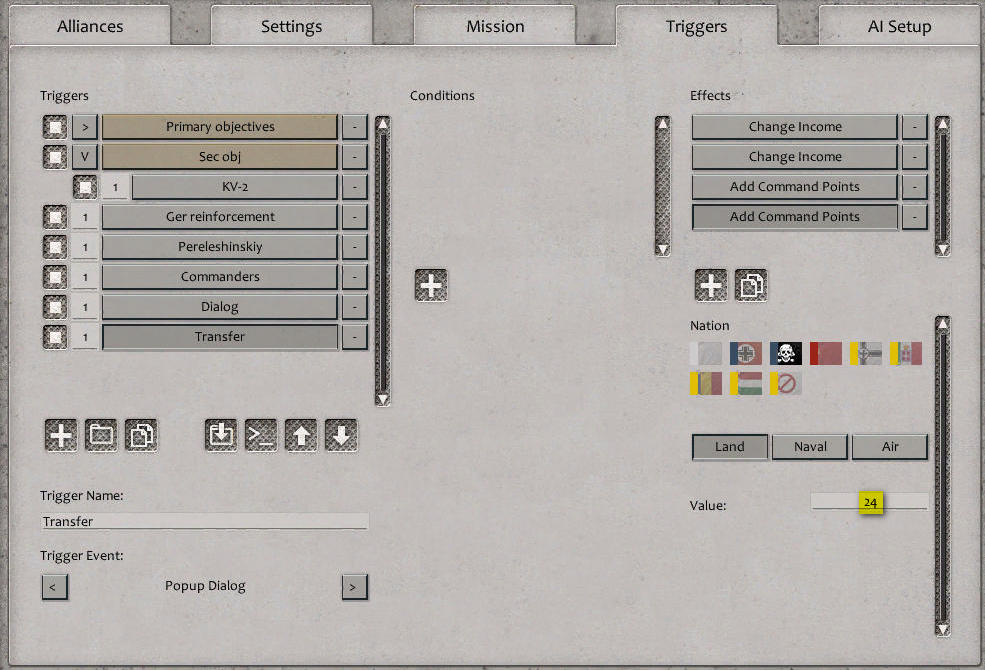985x670 pixels.
Task: Select the Air button
Action: 890,447
